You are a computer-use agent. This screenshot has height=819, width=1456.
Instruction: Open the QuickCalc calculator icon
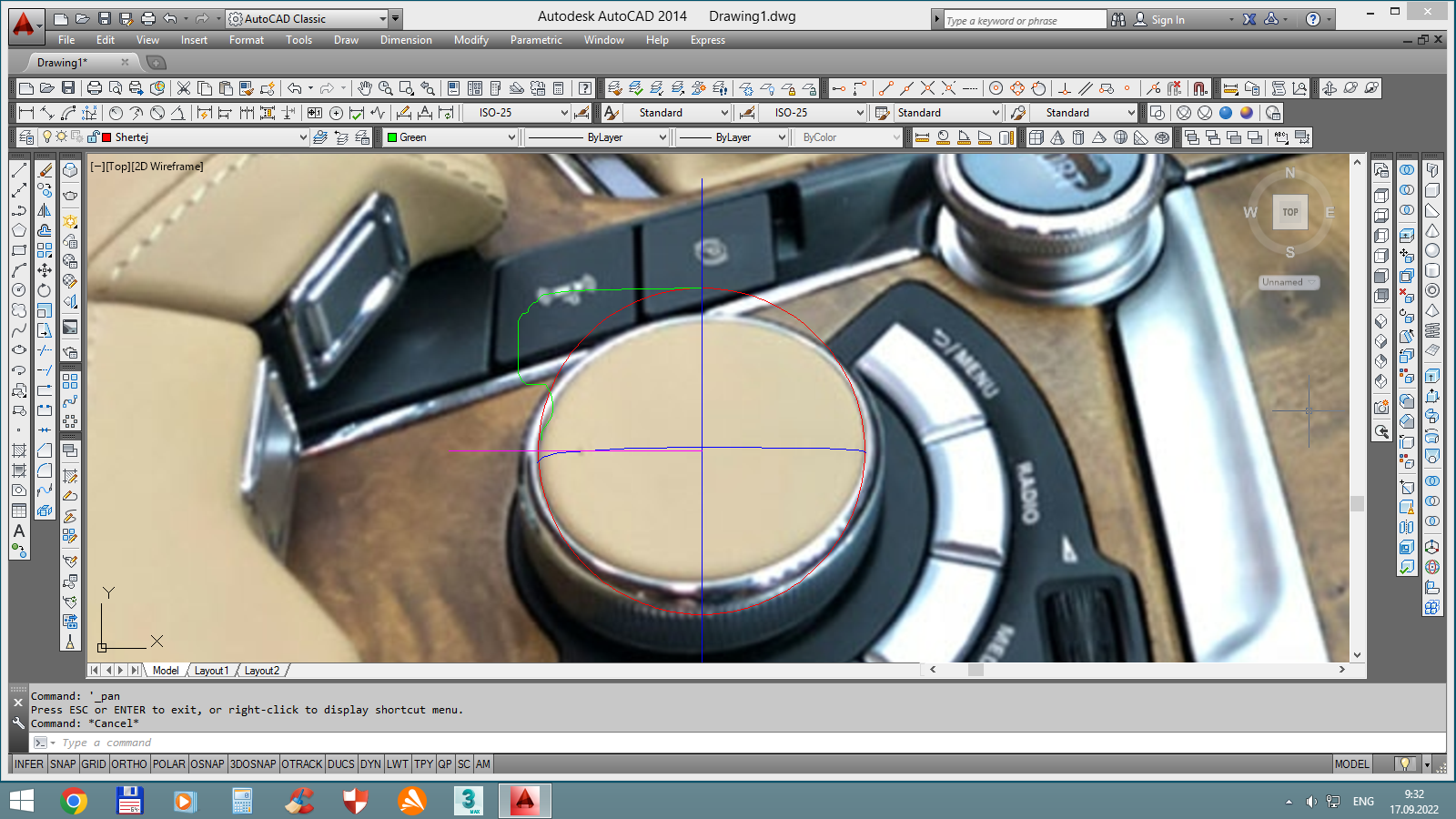[559, 88]
